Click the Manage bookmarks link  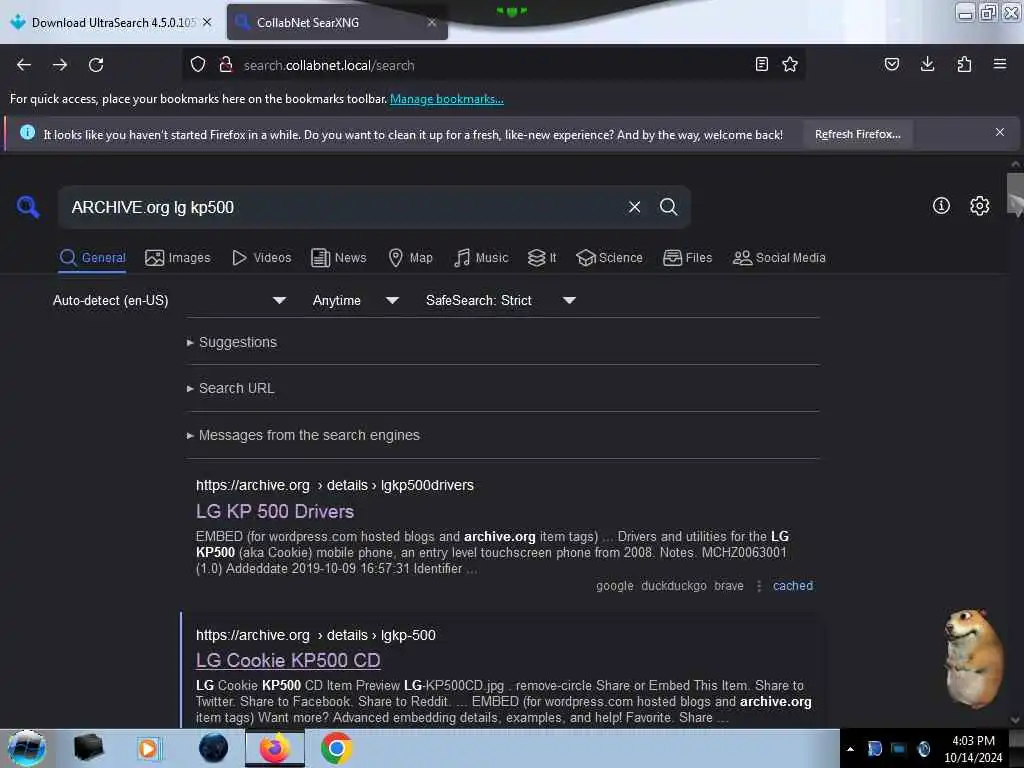(x=447, y=99)
